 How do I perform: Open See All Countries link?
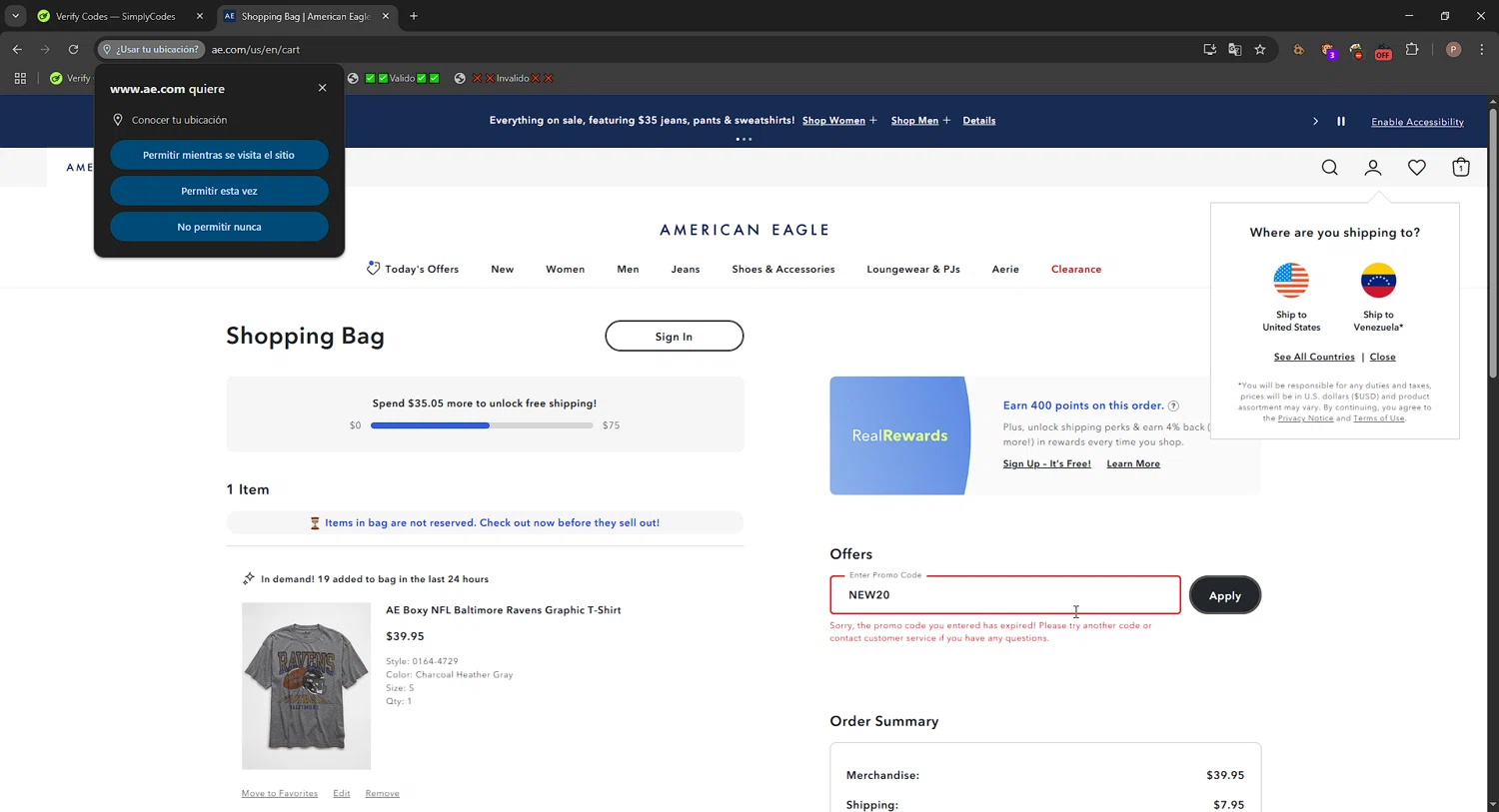point(1314,357)
